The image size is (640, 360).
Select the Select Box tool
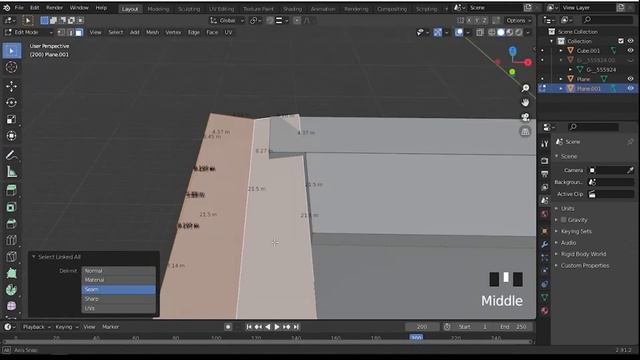click(x=11, y=51)
